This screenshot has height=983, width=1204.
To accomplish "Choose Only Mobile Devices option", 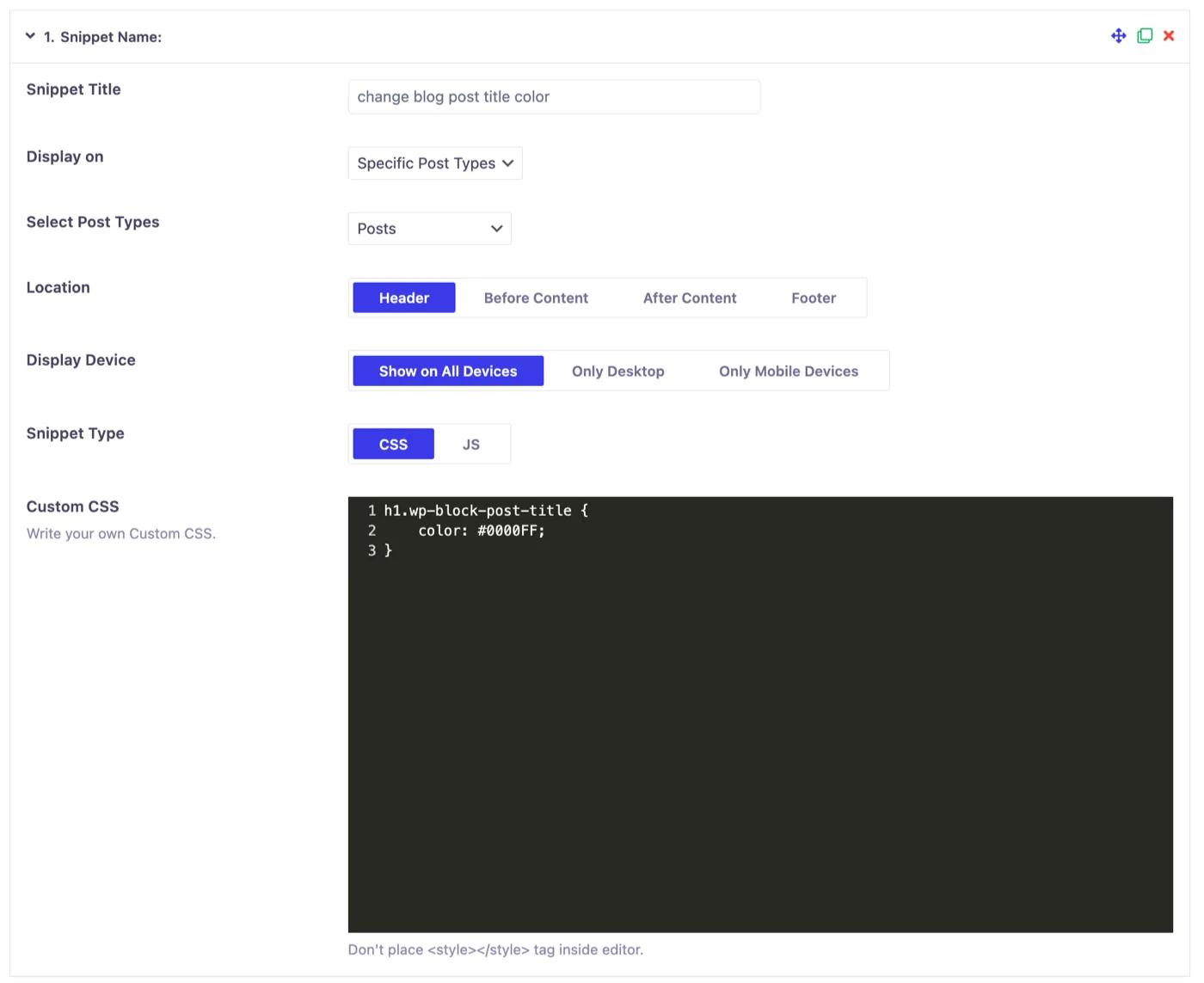I will click(x=789, y=371).
